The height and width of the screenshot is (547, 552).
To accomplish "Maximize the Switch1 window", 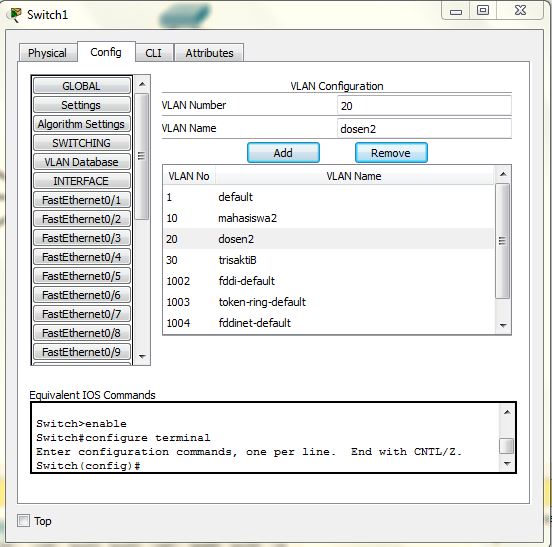I will tap(483, 11).
